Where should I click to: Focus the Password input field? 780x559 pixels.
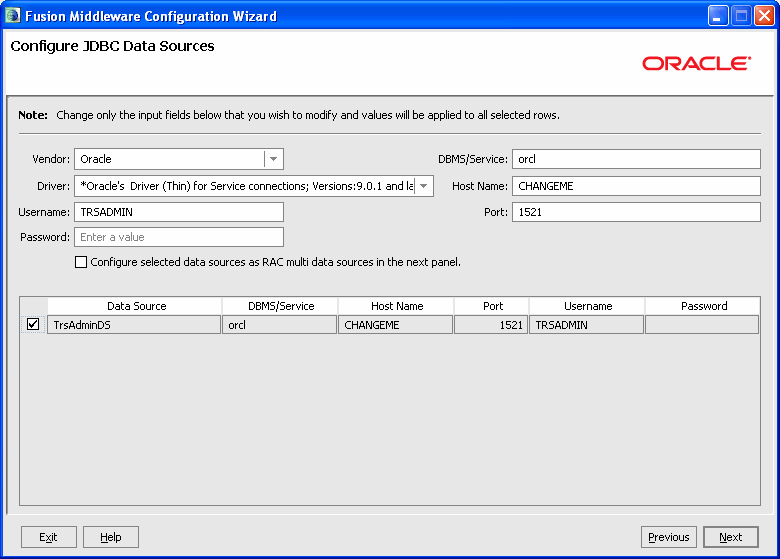pyautogui.click(x=179, y=237)
